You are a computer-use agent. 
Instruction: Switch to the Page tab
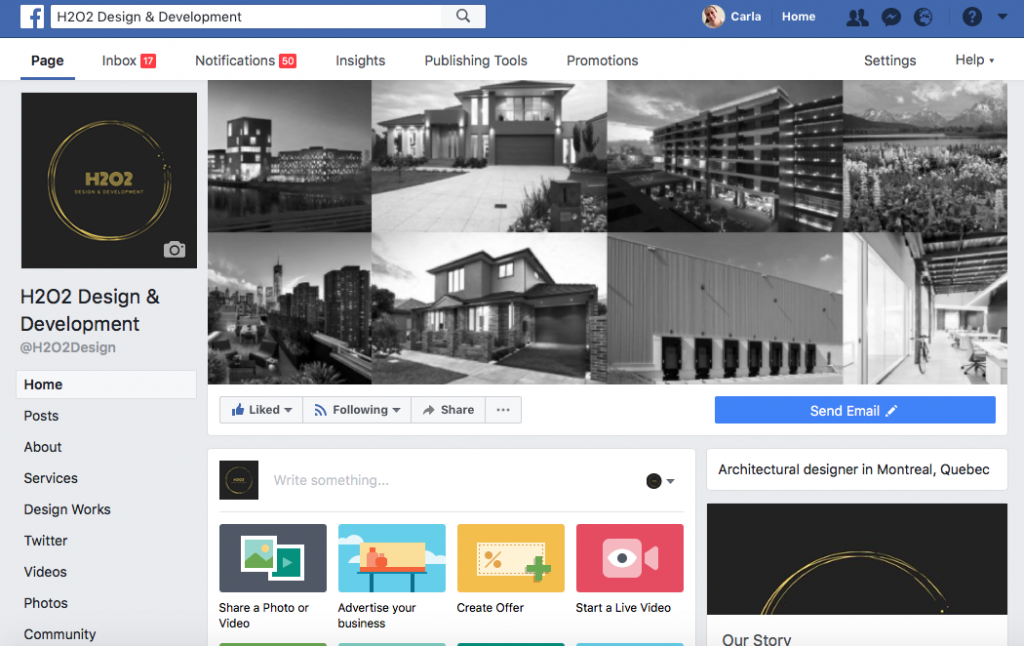(48, 61)
